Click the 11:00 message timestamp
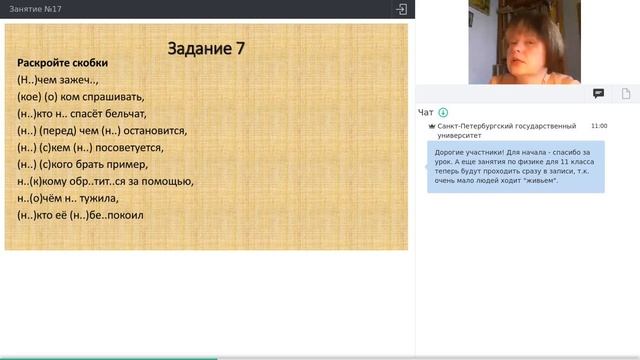 click(x=599, y=126)
